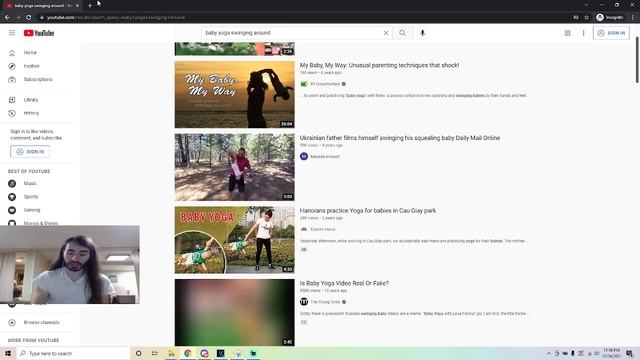
Task: Open the YouTube apps grid icon
Action: point(568,33)
